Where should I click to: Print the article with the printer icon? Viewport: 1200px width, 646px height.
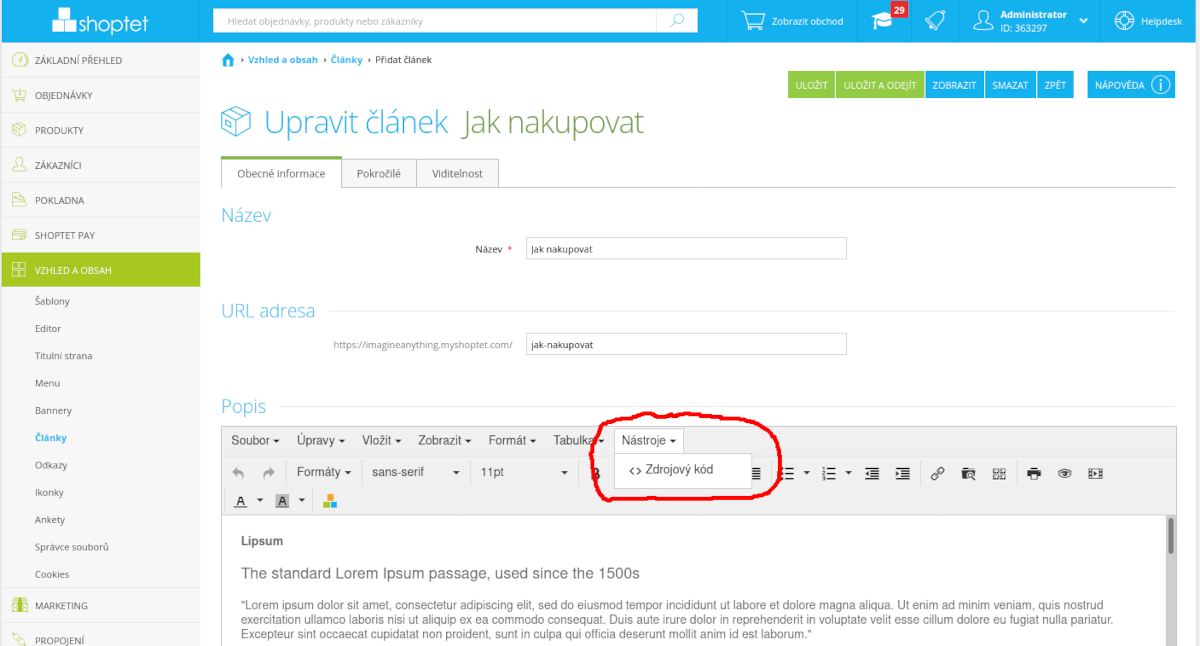coord(1034,473)
